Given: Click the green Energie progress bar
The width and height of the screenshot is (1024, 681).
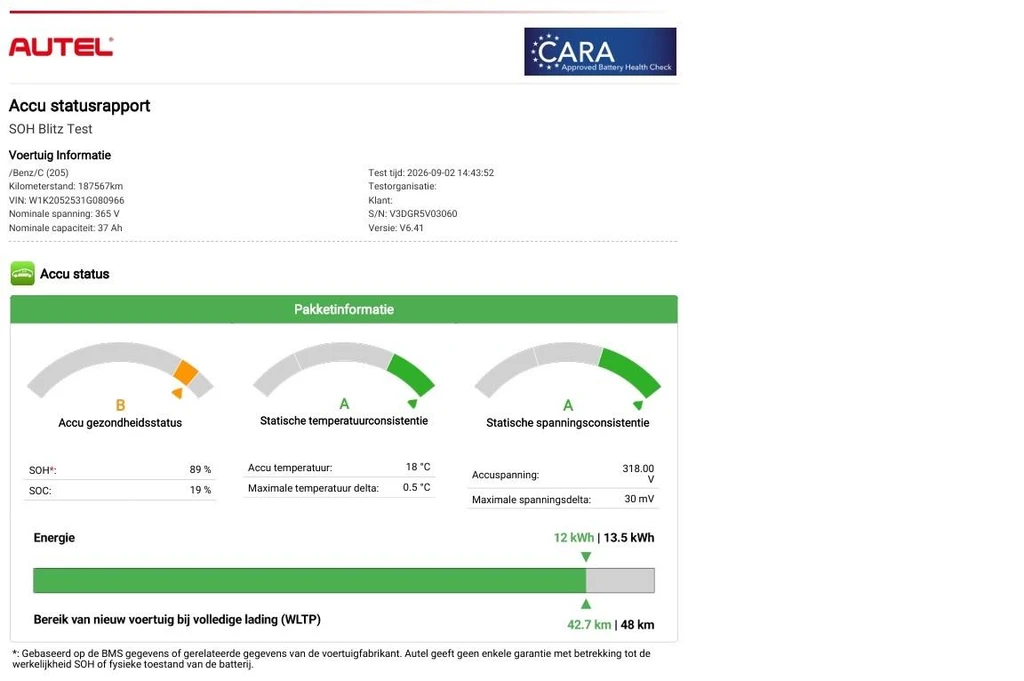Looking at the screenshot, I should [x=310, y=580].
